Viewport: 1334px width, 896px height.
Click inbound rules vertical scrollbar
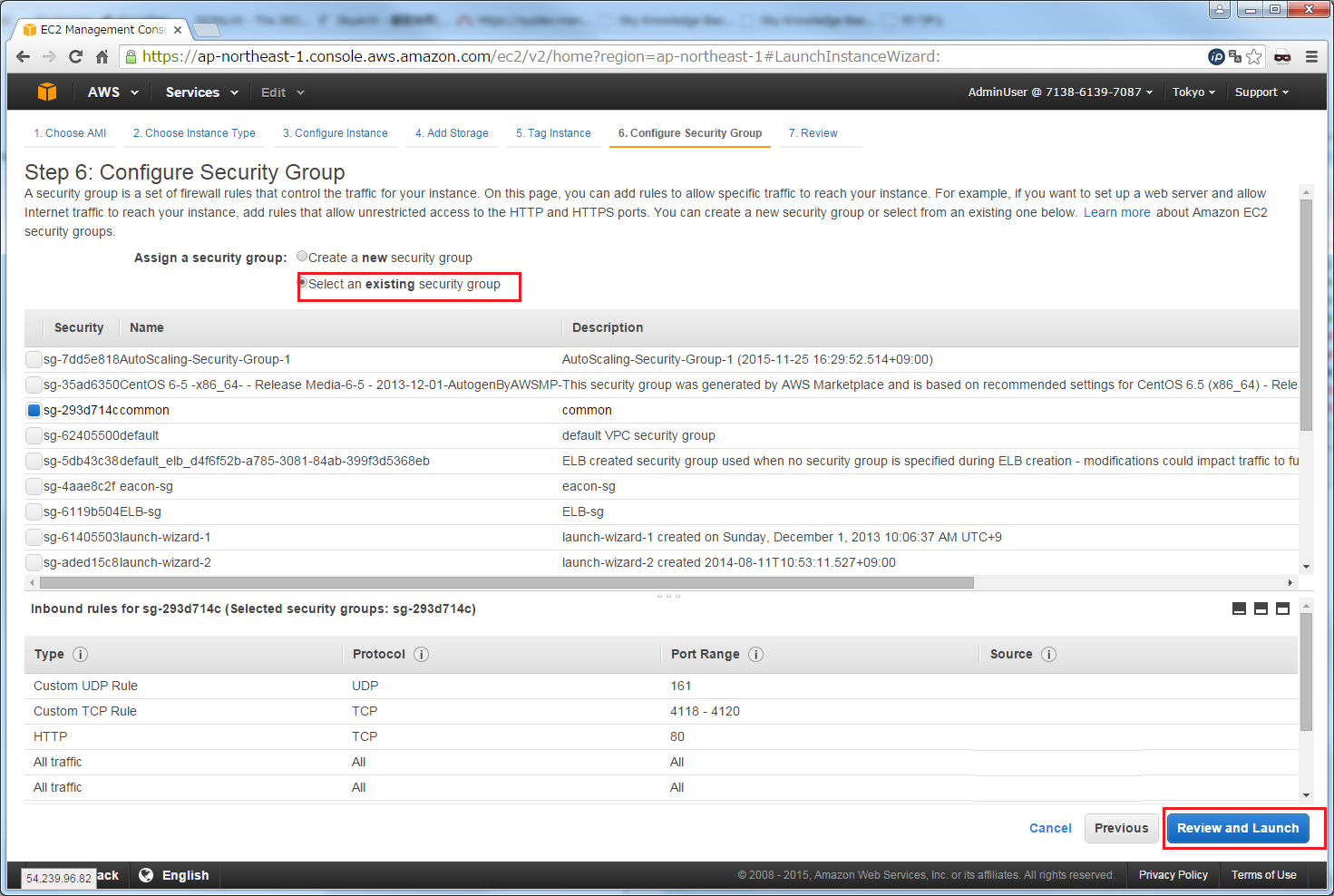tap(1306, 671)
